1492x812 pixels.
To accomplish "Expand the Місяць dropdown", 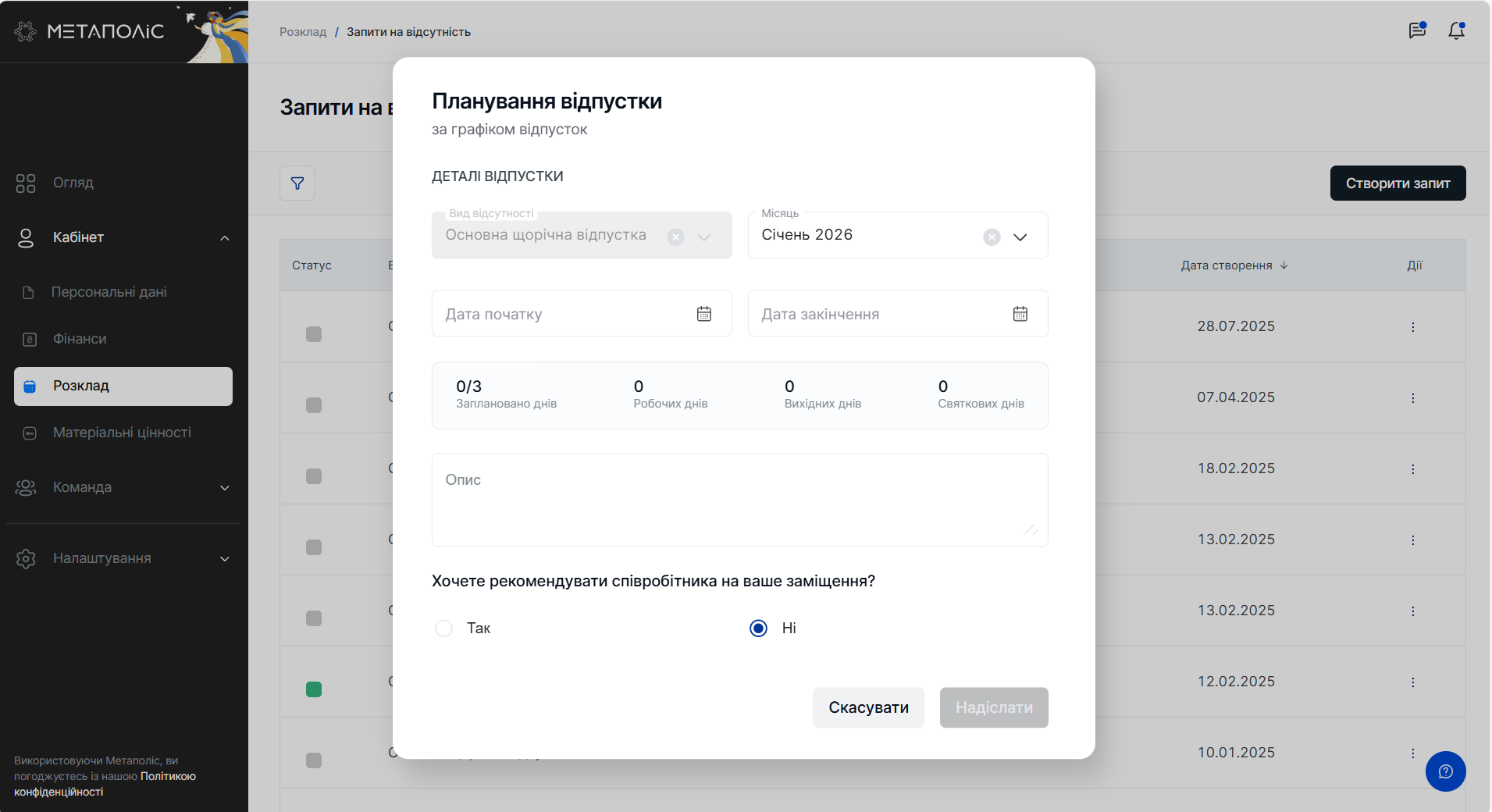I will [x=1020, y=237].
